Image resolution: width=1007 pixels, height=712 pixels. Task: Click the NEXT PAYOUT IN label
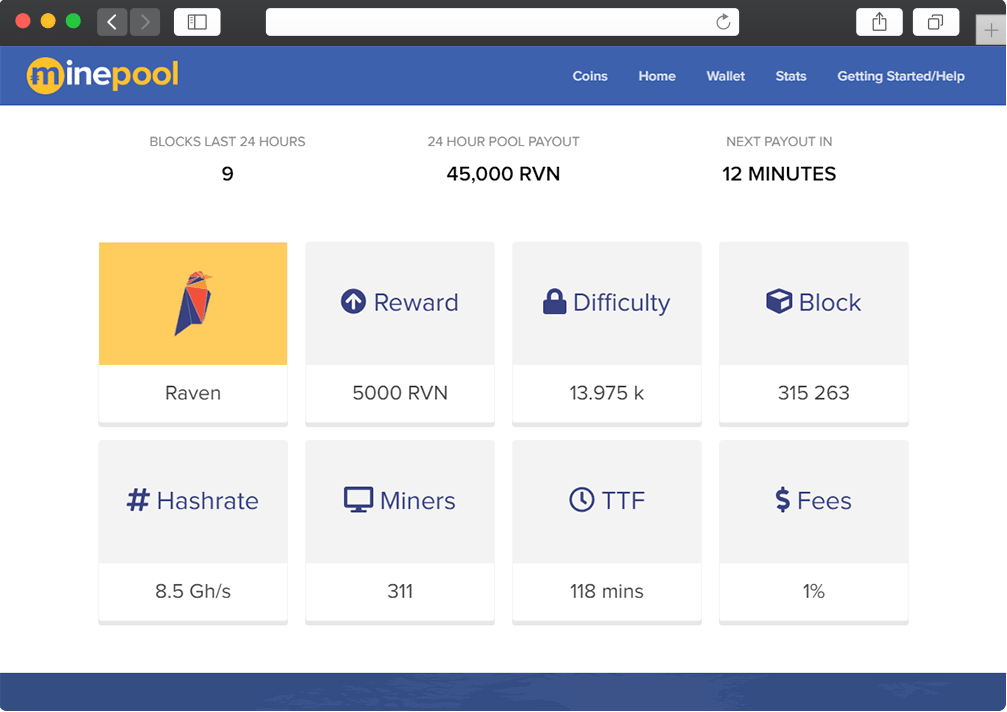pyautogui.click(x=779, y=142)
